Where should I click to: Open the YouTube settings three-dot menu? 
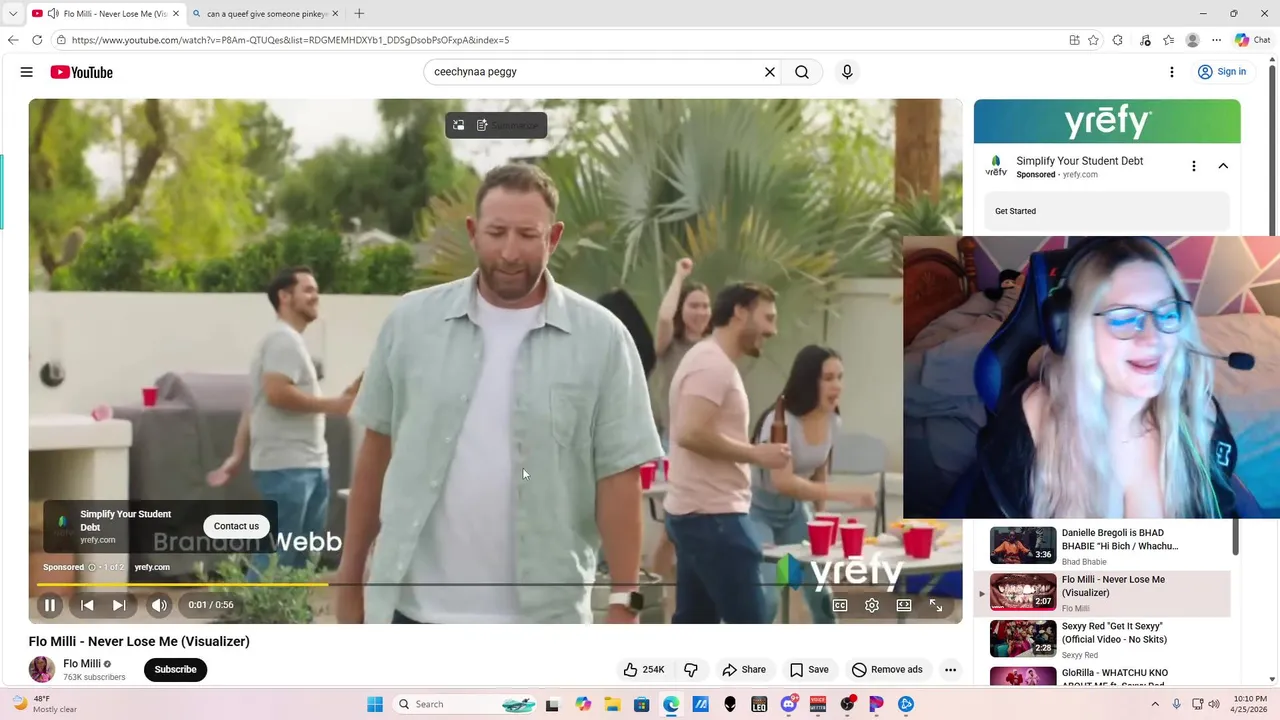click(1172, 72)
